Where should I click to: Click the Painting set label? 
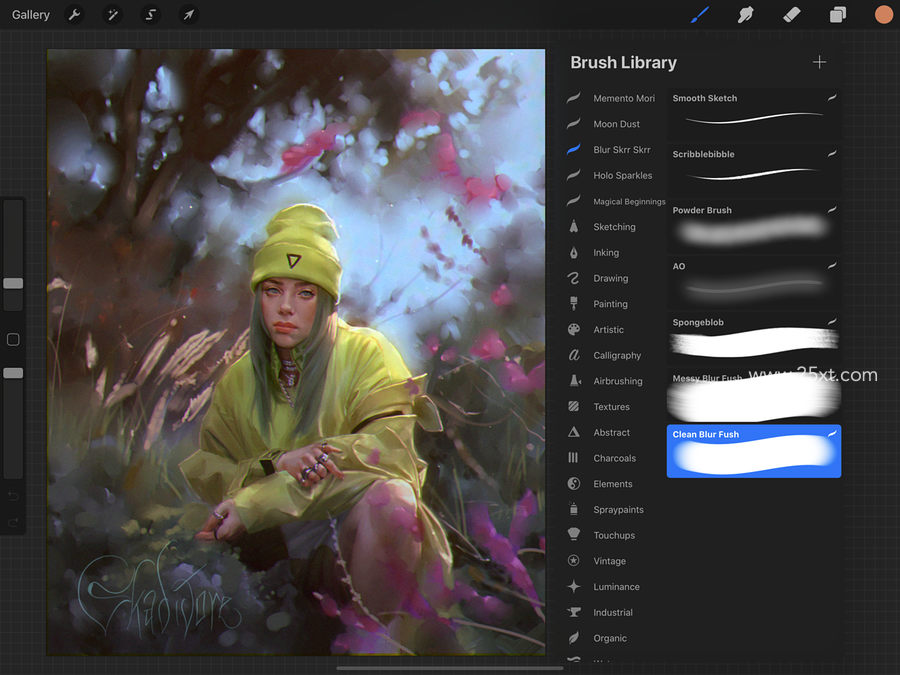pyautogui.click(x=610, y=304)
